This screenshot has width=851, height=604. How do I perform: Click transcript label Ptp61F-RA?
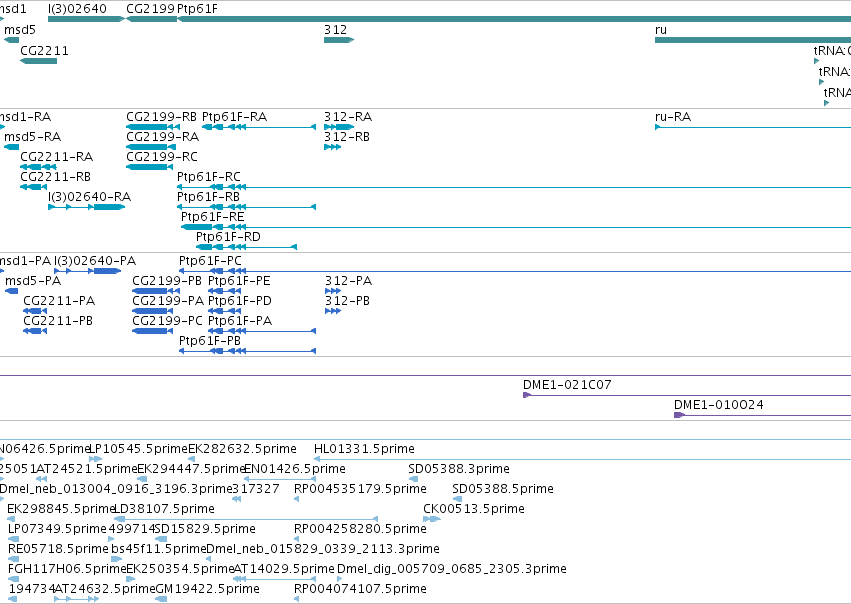234,117
